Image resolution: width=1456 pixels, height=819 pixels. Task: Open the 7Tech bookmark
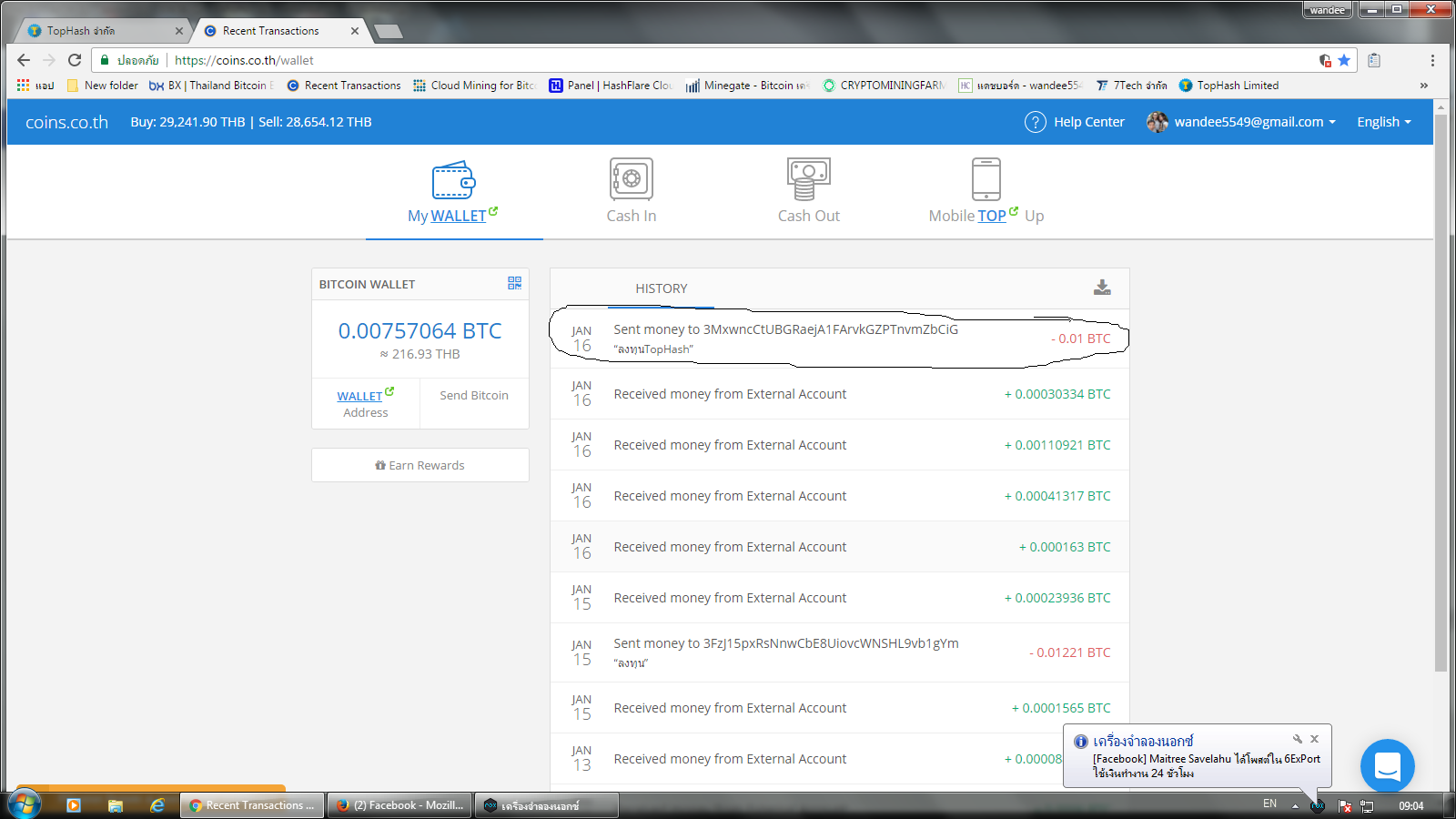[1131, 86]
